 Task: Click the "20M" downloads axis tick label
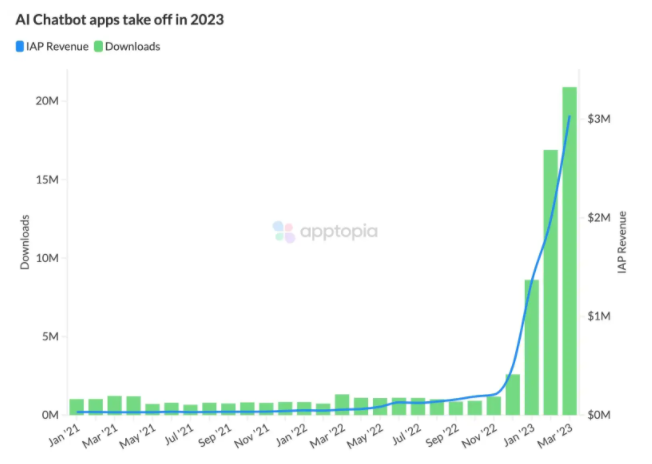tap(46, 102)
